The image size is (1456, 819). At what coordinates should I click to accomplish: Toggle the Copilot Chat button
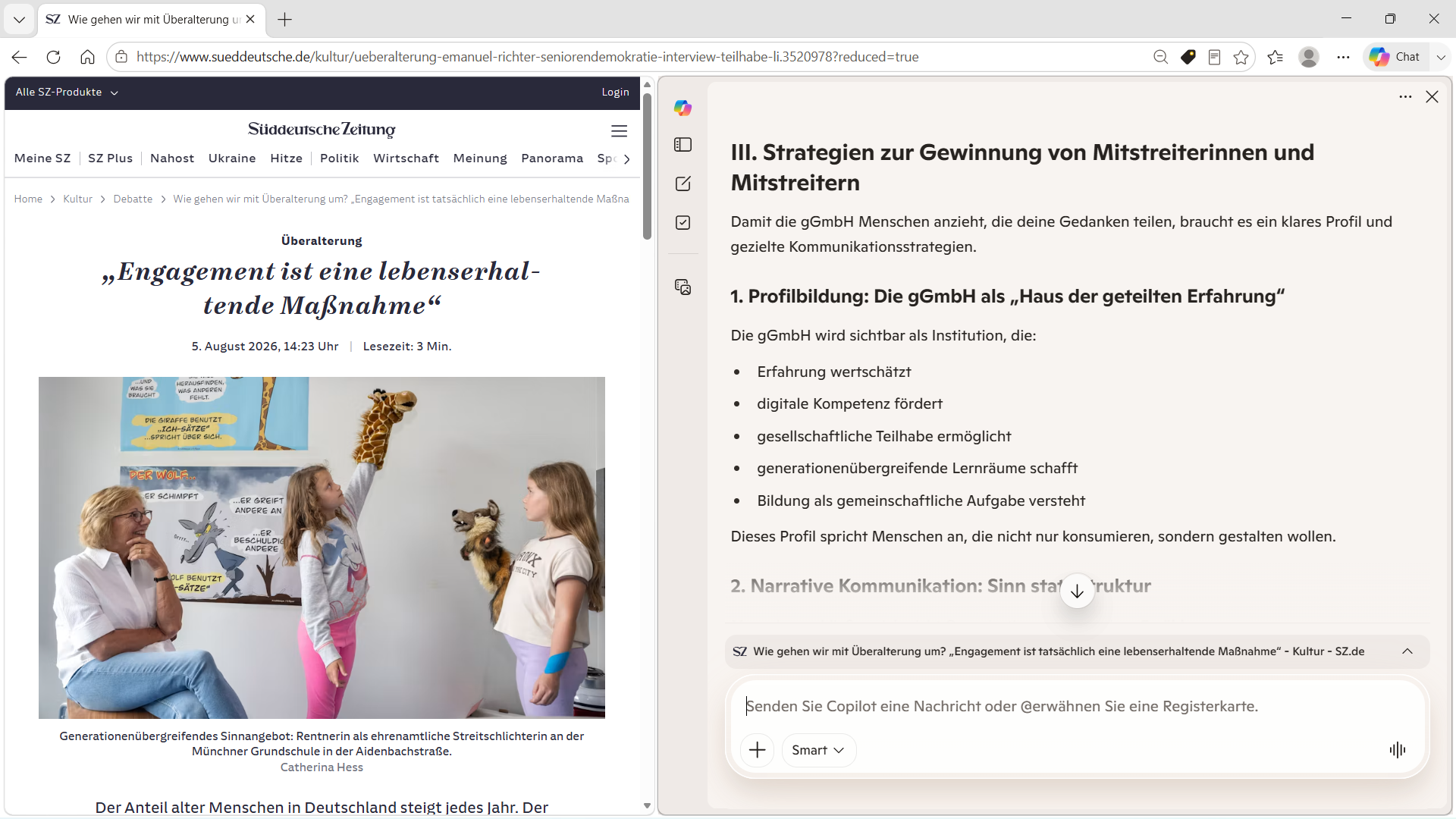pos(1395,57)
